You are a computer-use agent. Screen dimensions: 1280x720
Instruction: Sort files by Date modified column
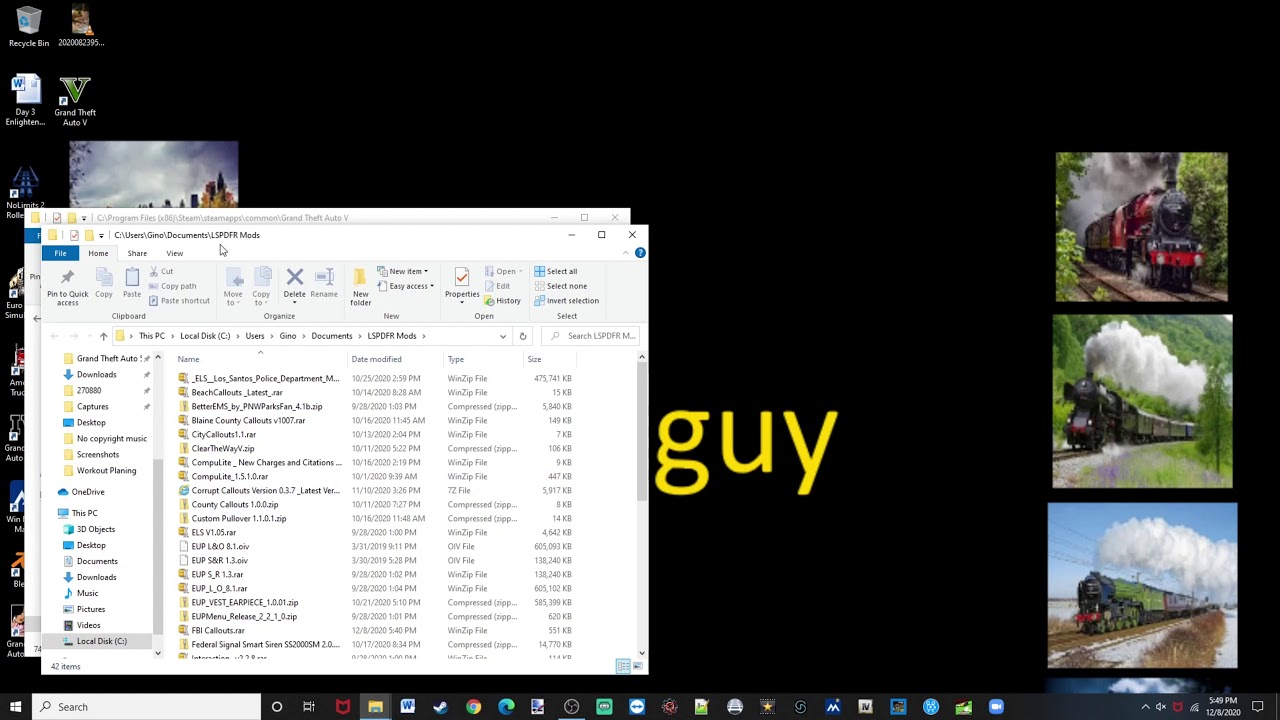pyautogui.click(x=376, y=359)
